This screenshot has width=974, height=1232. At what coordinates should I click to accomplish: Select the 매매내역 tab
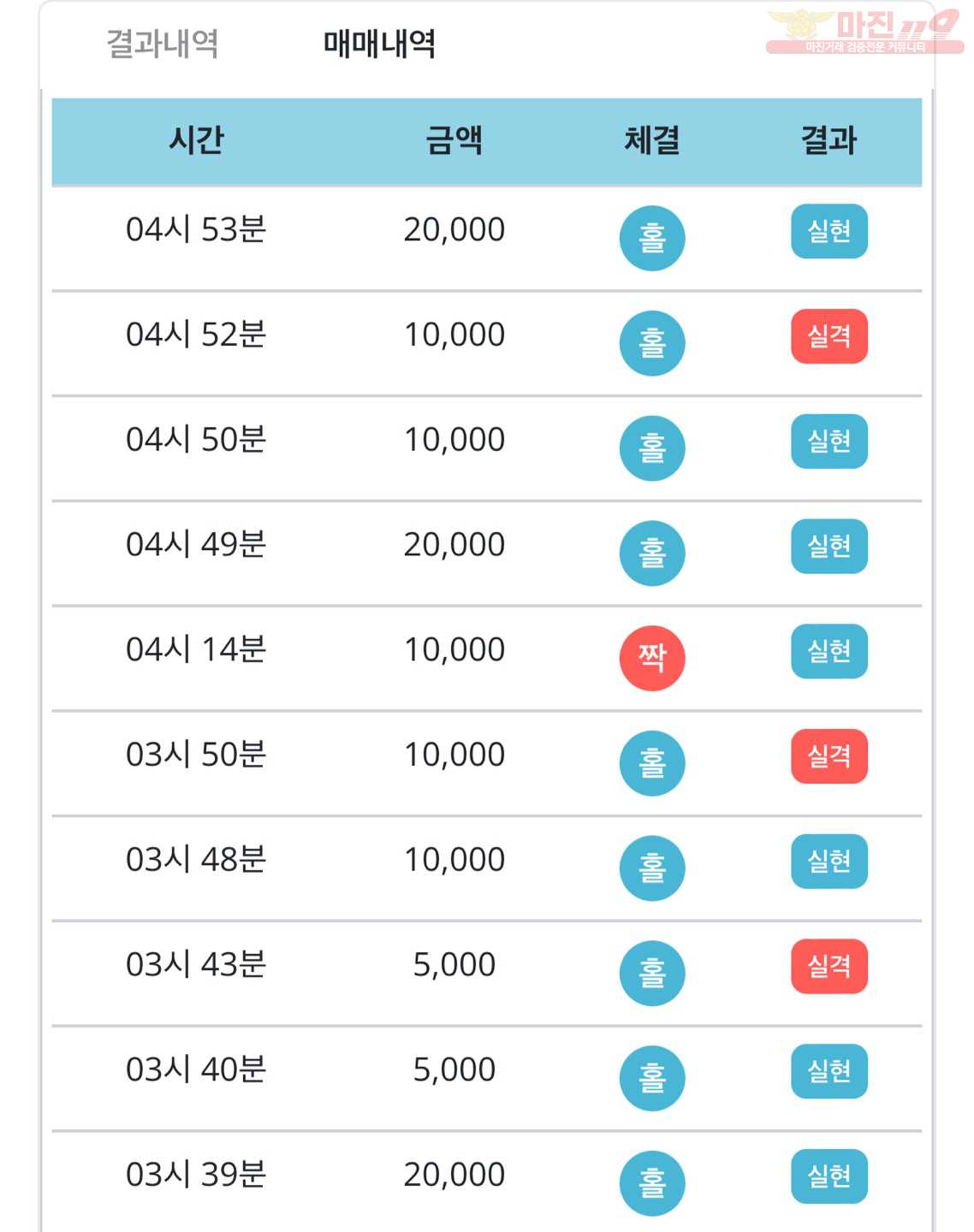pyautogui.click(x=379, y=44)
